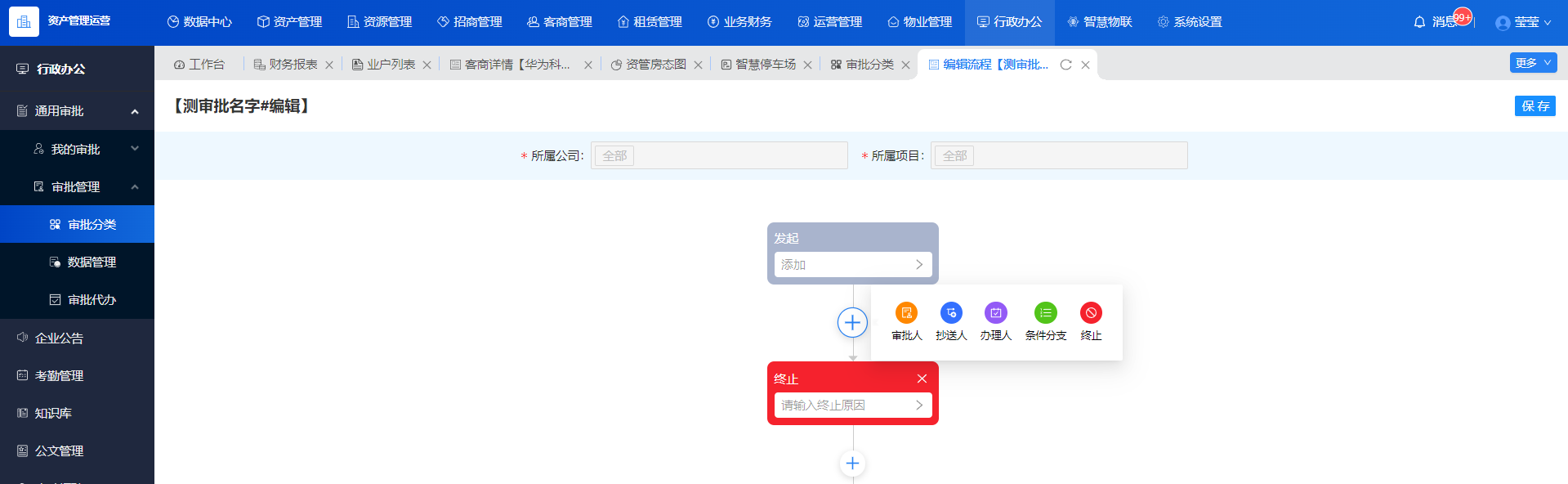
Task: Add a termination node (终止) from popup
Action: click(1091, 322)
